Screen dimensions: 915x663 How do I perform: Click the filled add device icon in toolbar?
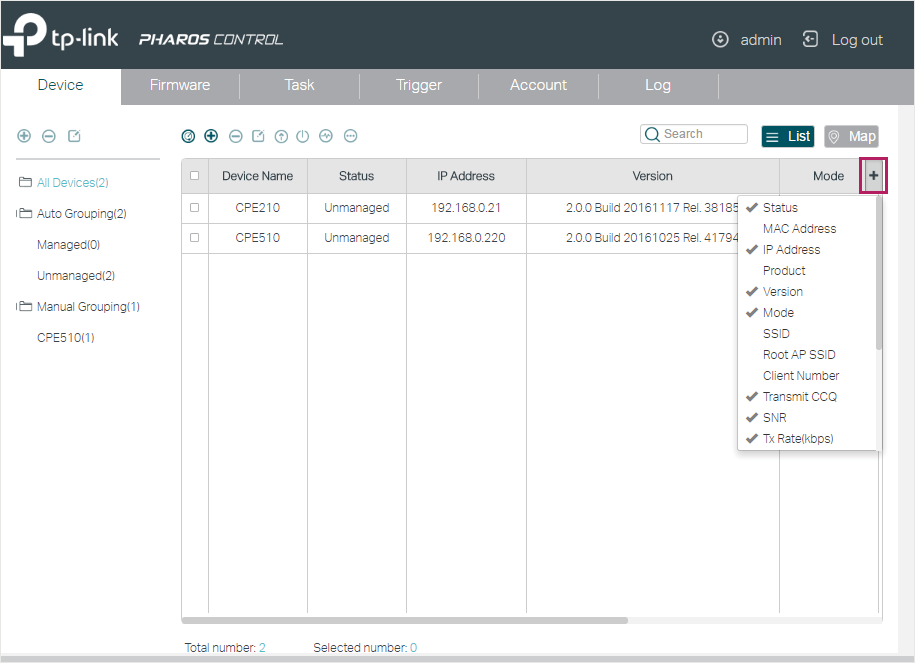[x=211, y=136]
